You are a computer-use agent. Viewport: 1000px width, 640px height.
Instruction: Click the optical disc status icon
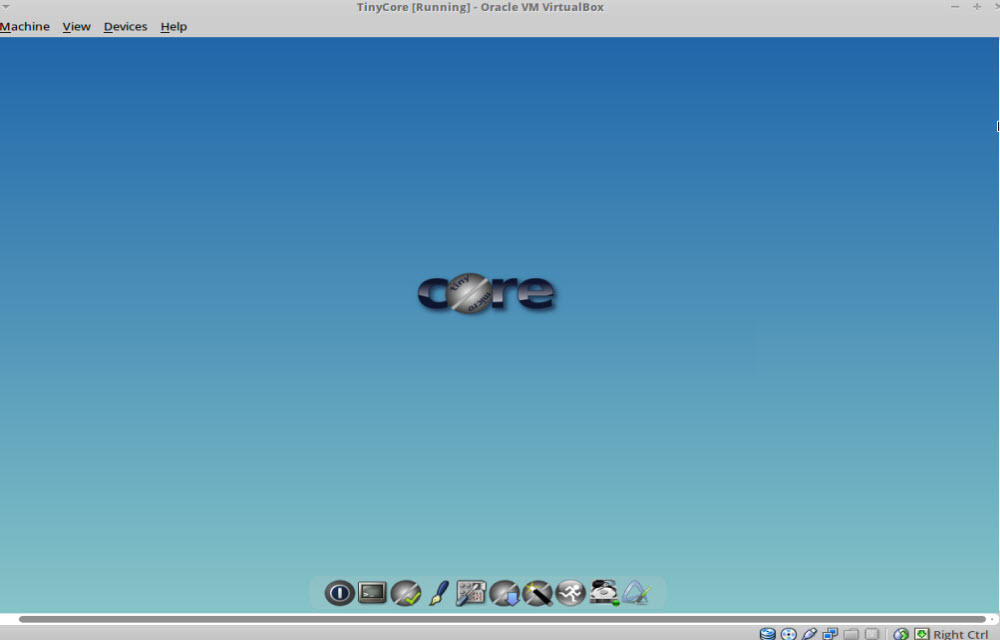(788, 634)
